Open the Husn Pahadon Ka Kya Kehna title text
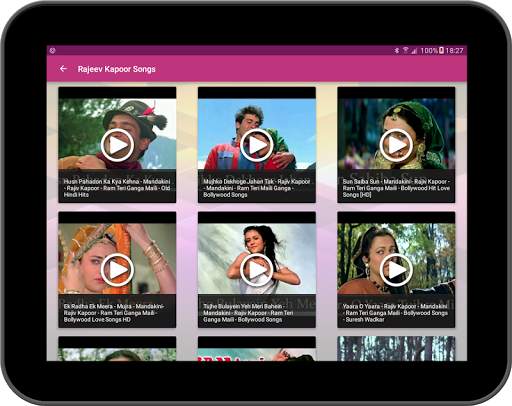Viewport: 512px width, 406px height. 117,188
